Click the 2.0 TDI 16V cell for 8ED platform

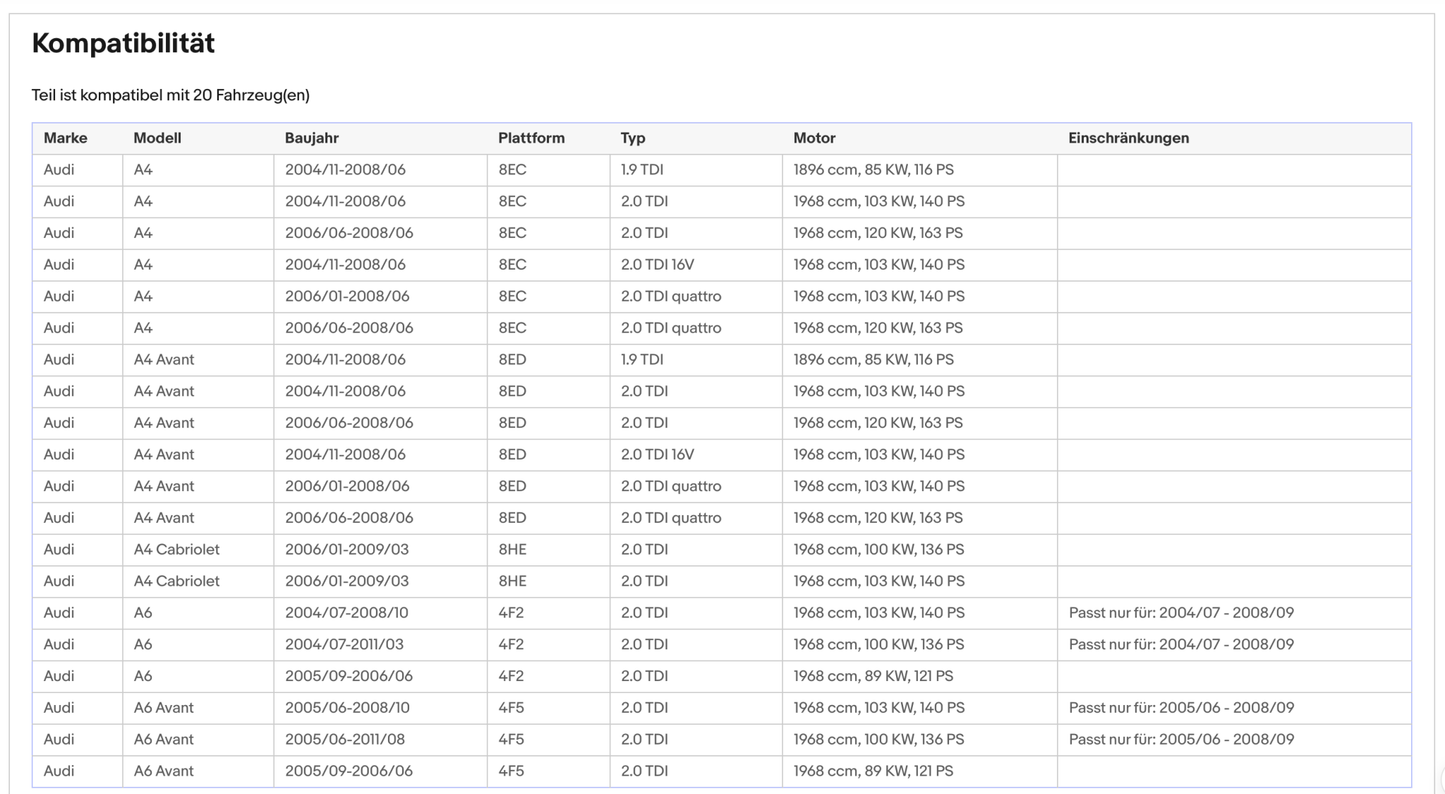[657, 455]
